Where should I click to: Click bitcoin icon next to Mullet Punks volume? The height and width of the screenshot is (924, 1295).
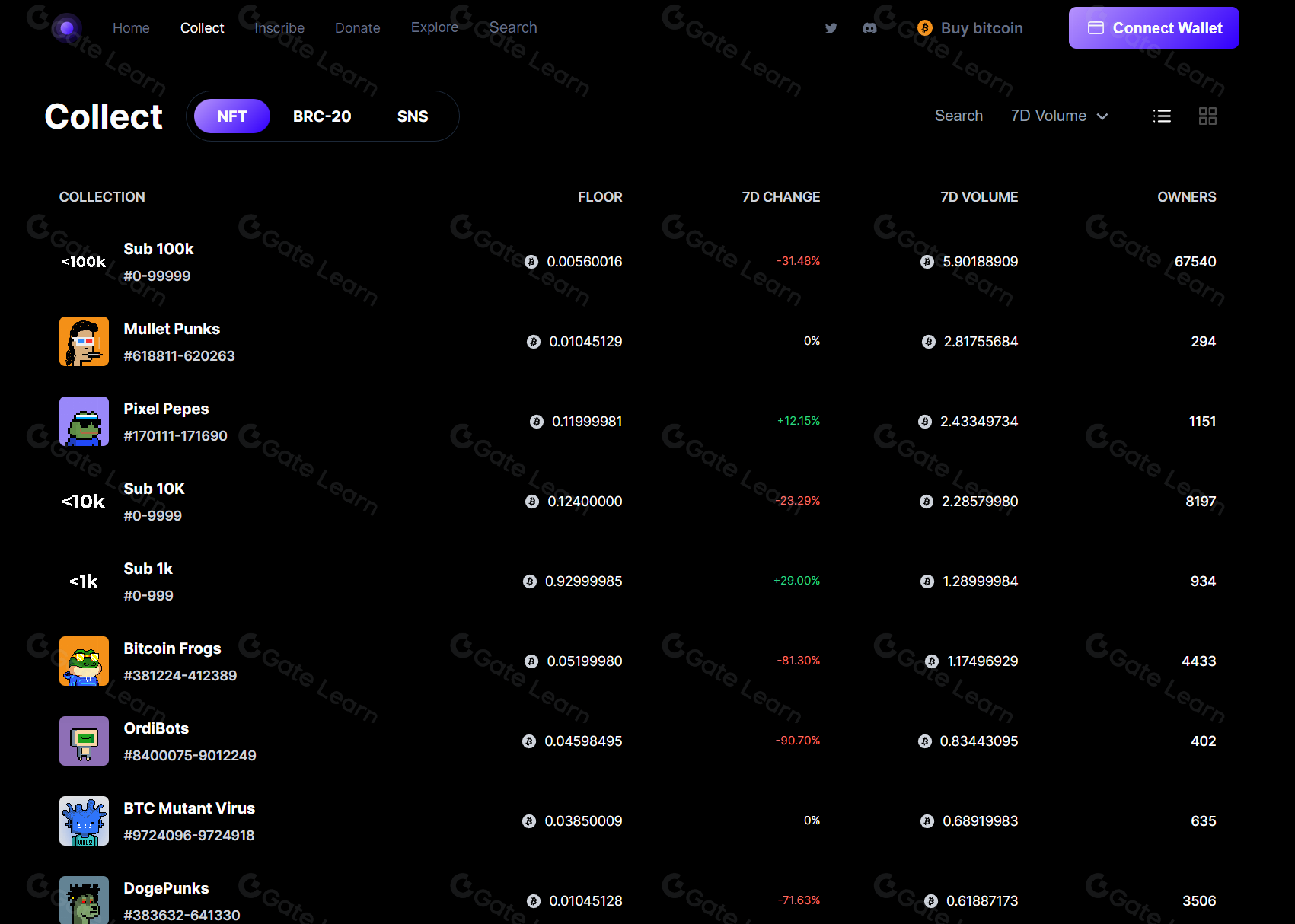[x=928, y=342]
